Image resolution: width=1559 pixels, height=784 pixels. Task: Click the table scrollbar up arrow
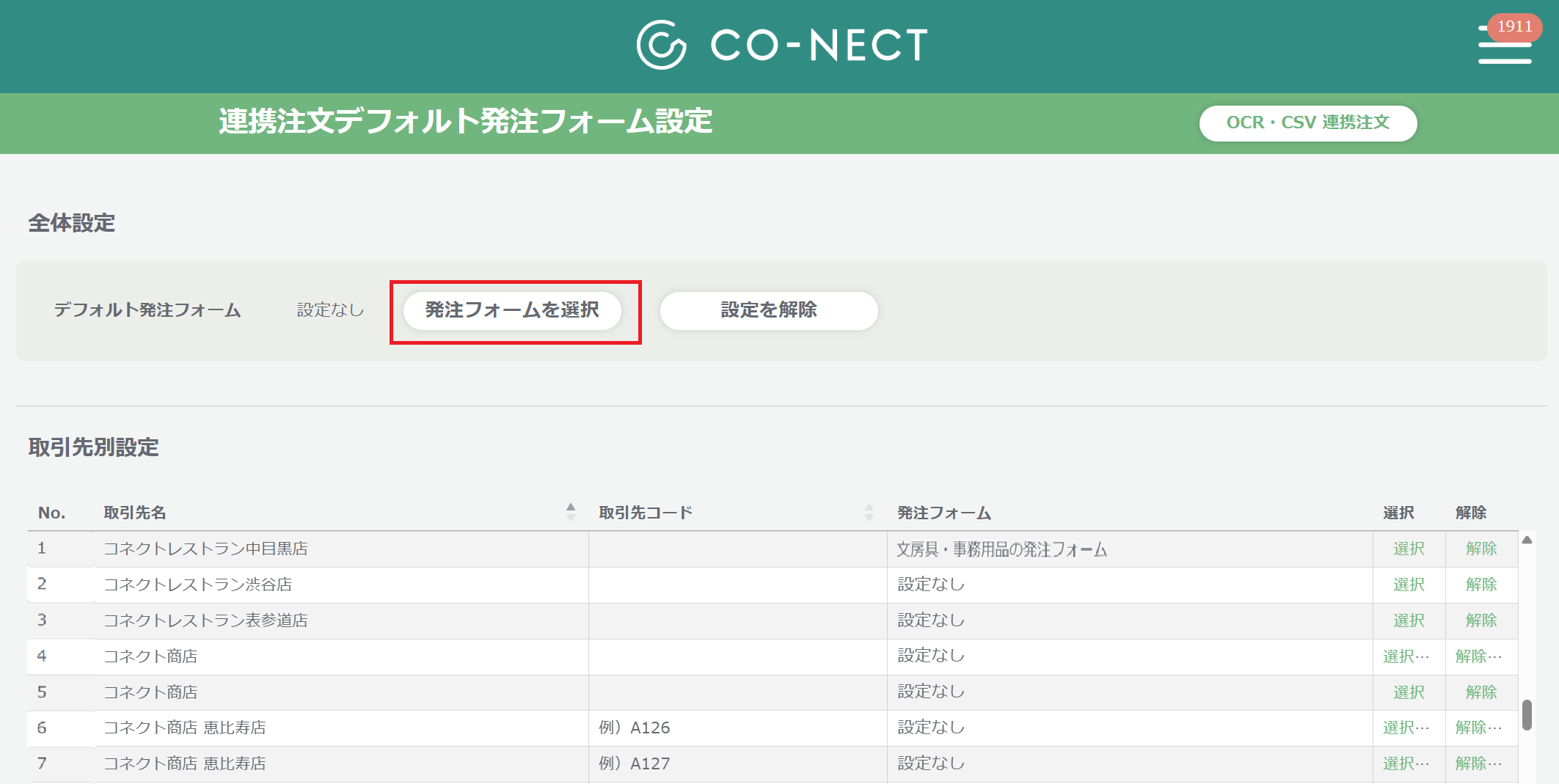(x=1527, y=540)
